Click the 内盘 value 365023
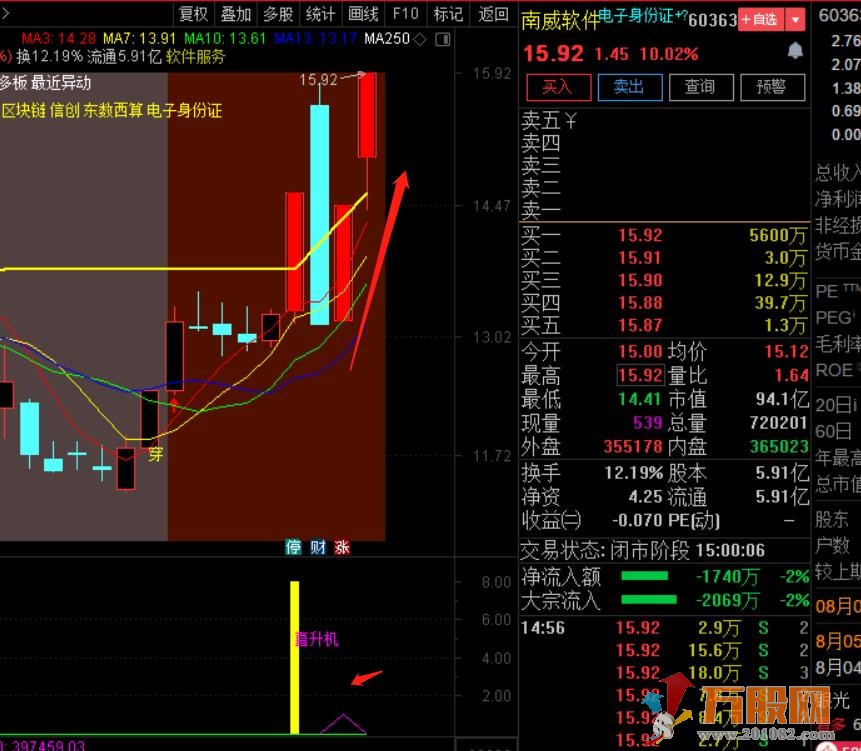 point(779,446)
